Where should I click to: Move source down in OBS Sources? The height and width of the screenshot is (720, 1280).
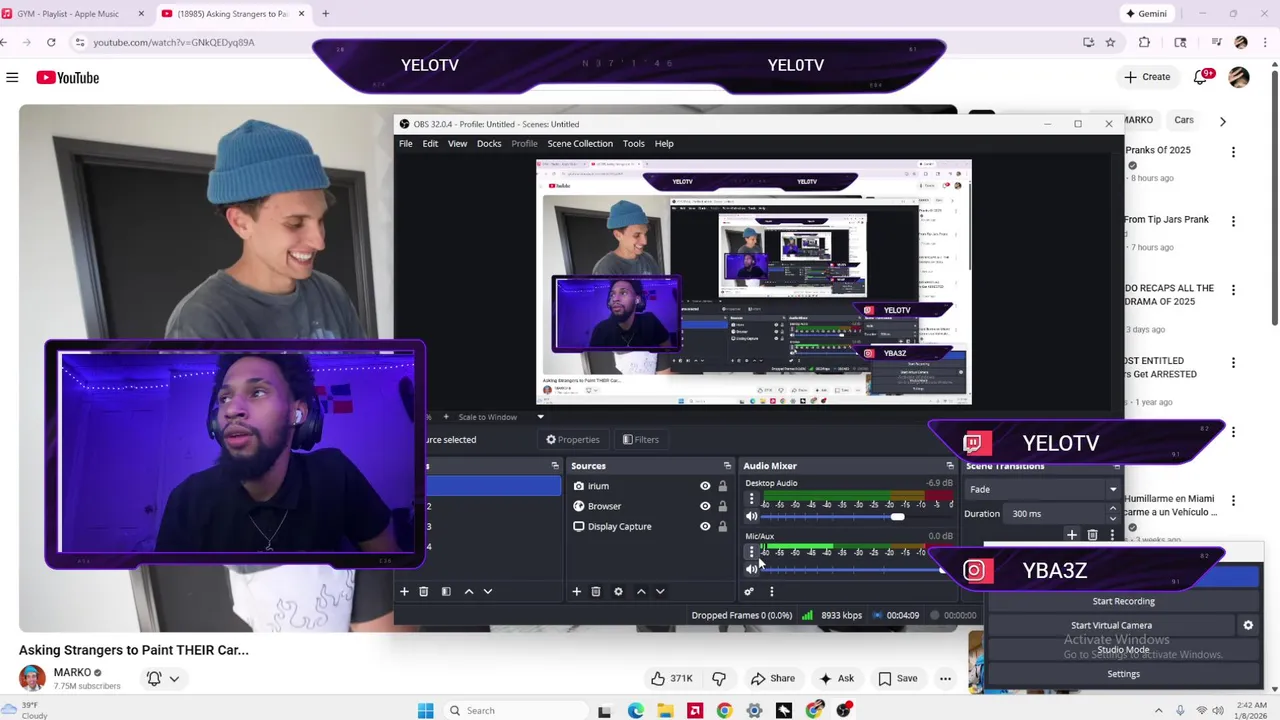[x=660, y=591]
